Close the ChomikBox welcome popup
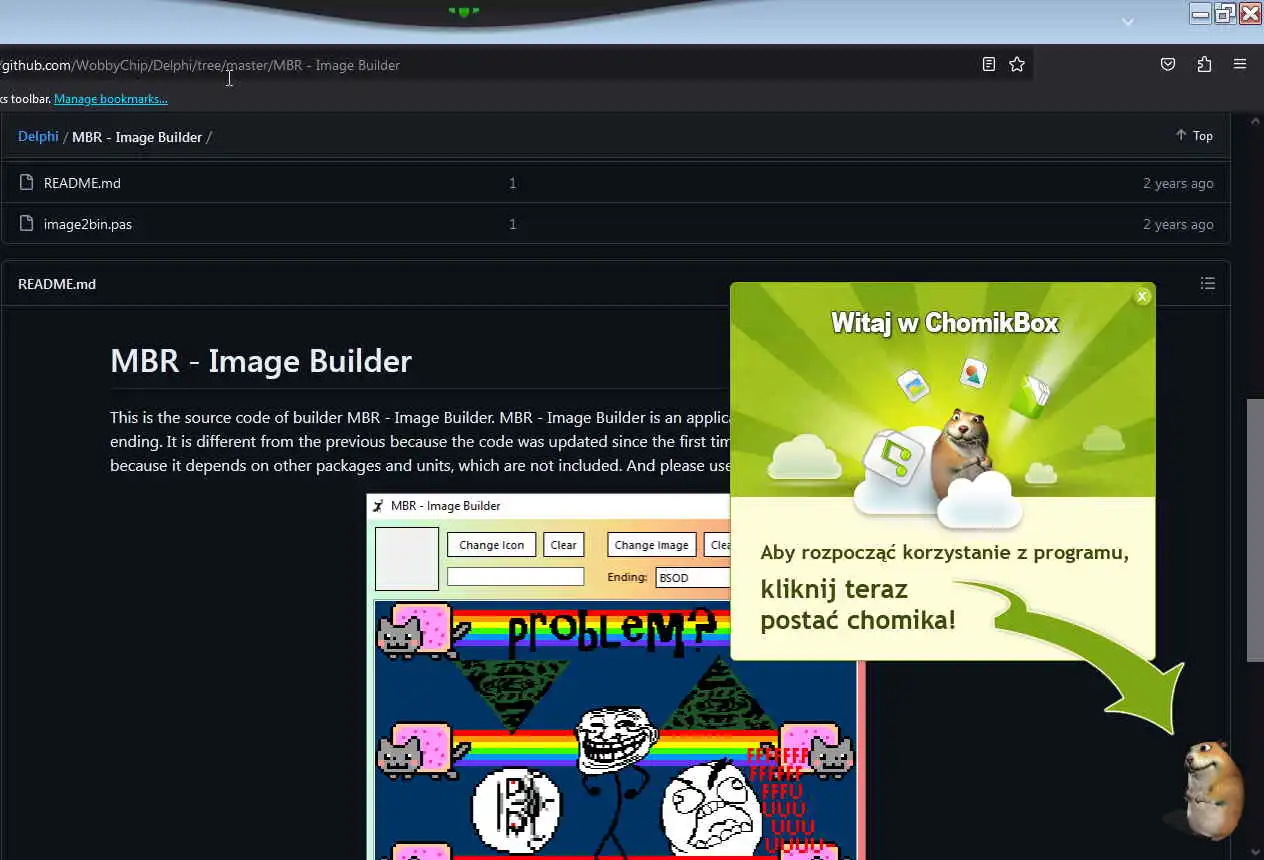The width and height of the screenshot is (1264, 860). (x=1143, y=296)
